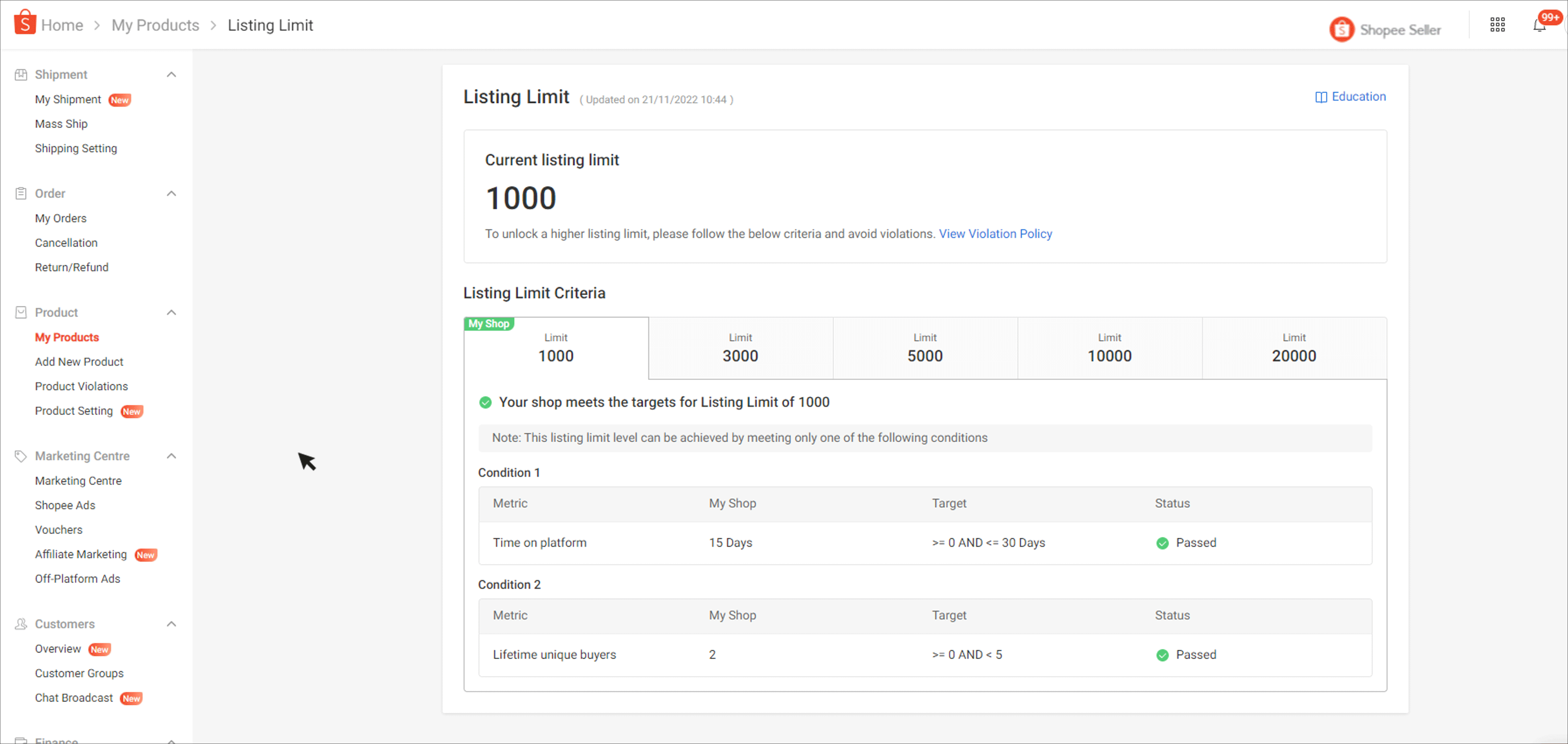The image size is (1568, 744).
Task: Open the apps grid menu
Action: pyautogui.click(x=1498, y=24)
